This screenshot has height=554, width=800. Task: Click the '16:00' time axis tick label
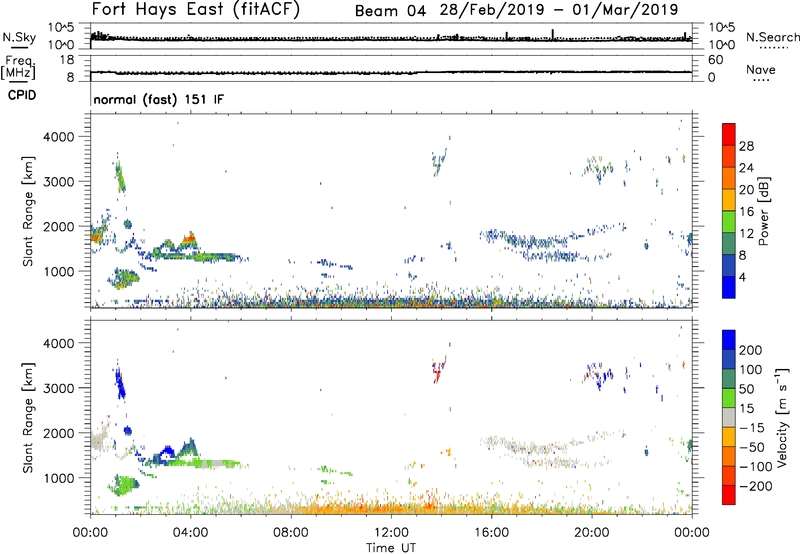(491, 533)
